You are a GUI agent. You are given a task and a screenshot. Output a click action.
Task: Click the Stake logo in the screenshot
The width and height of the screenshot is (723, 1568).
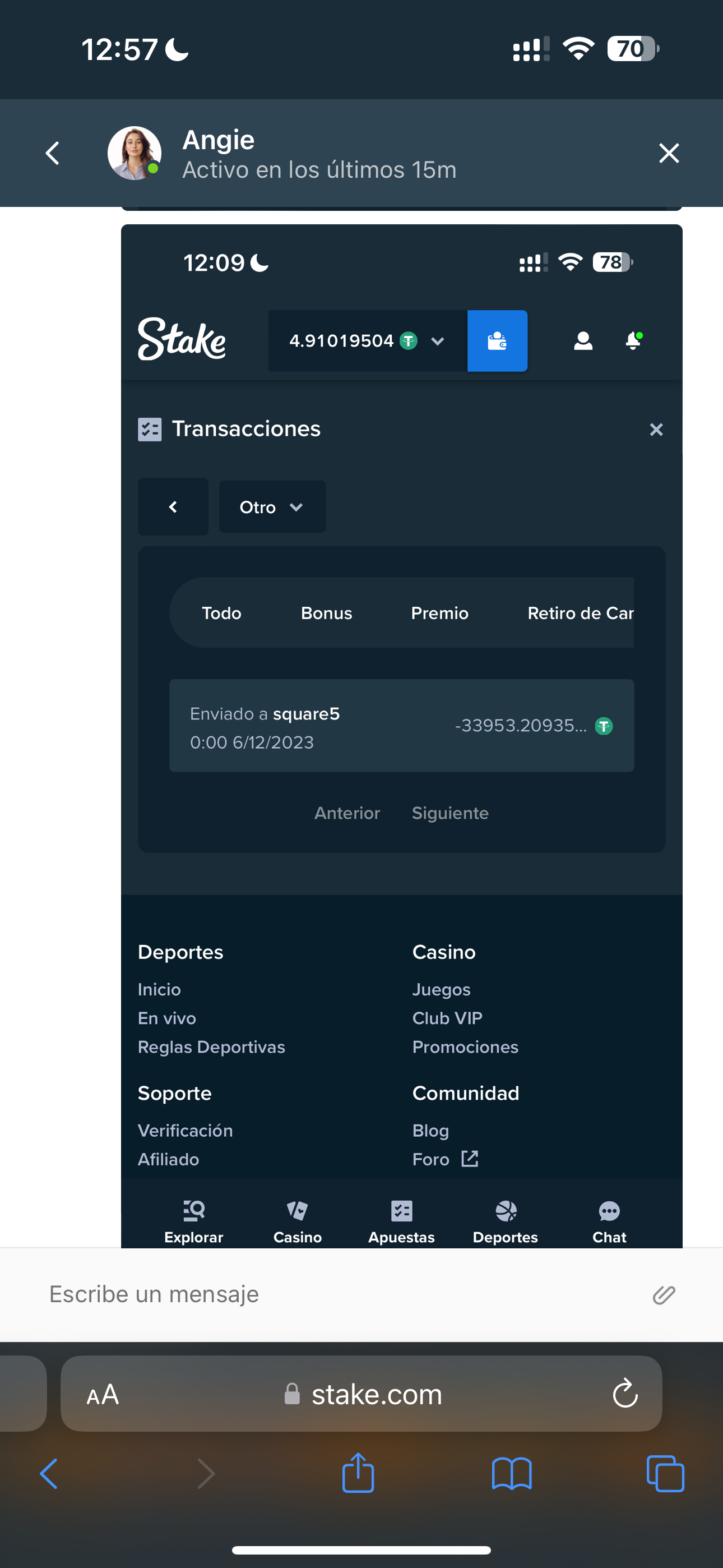182,339
